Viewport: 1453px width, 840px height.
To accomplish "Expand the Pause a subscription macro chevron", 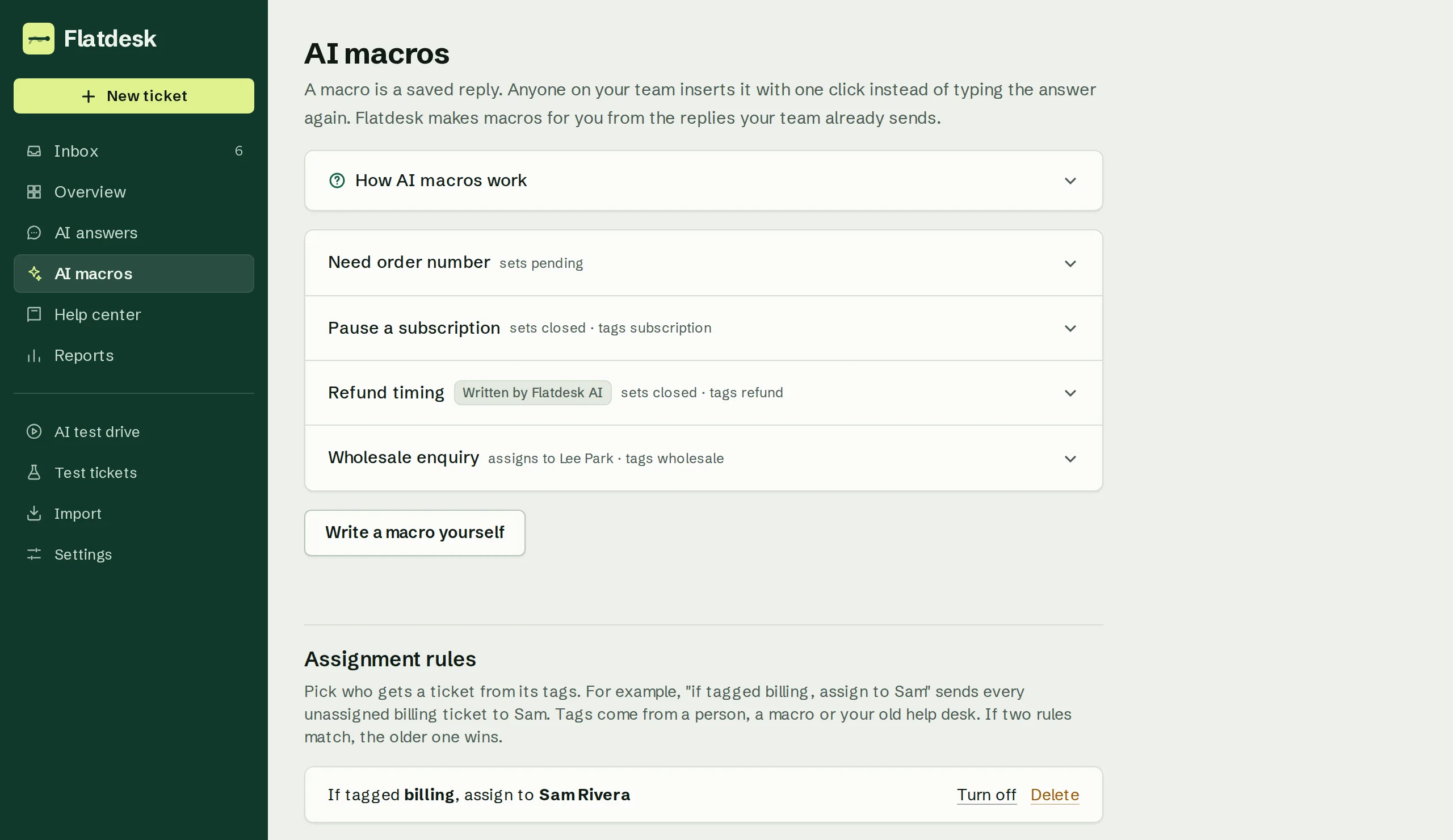I will [1069, 329].
